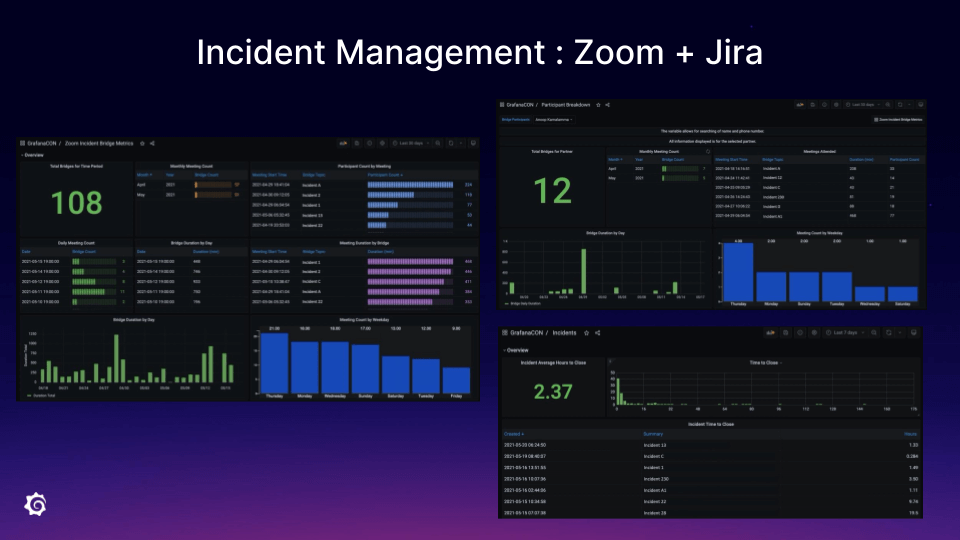Click the 108 total bridges stat value
960x540 pixels.
[76, 203]
